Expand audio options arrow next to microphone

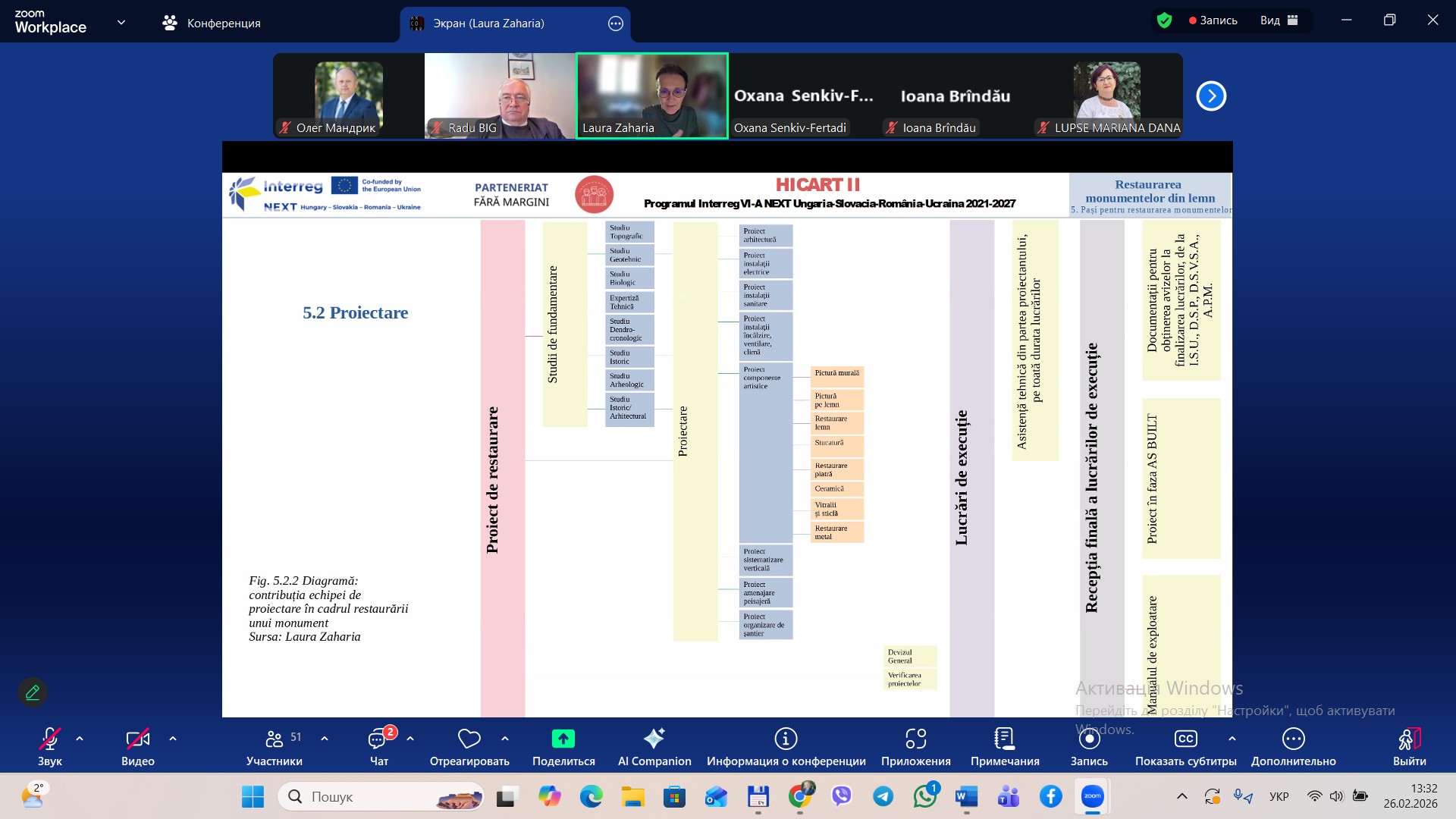(80, 739)
